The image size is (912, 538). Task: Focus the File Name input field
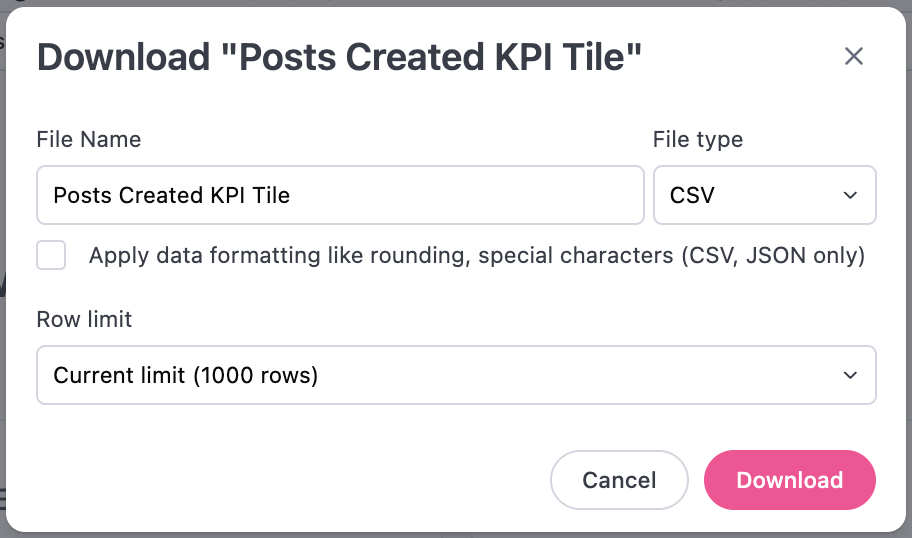coord(340,195)
